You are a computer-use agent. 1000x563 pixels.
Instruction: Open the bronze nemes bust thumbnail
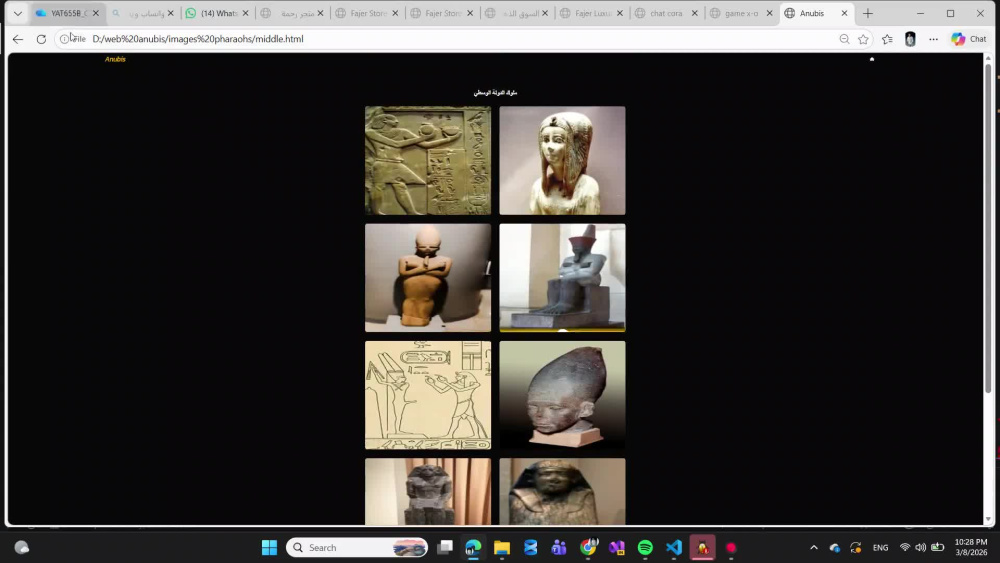[562, 491]
